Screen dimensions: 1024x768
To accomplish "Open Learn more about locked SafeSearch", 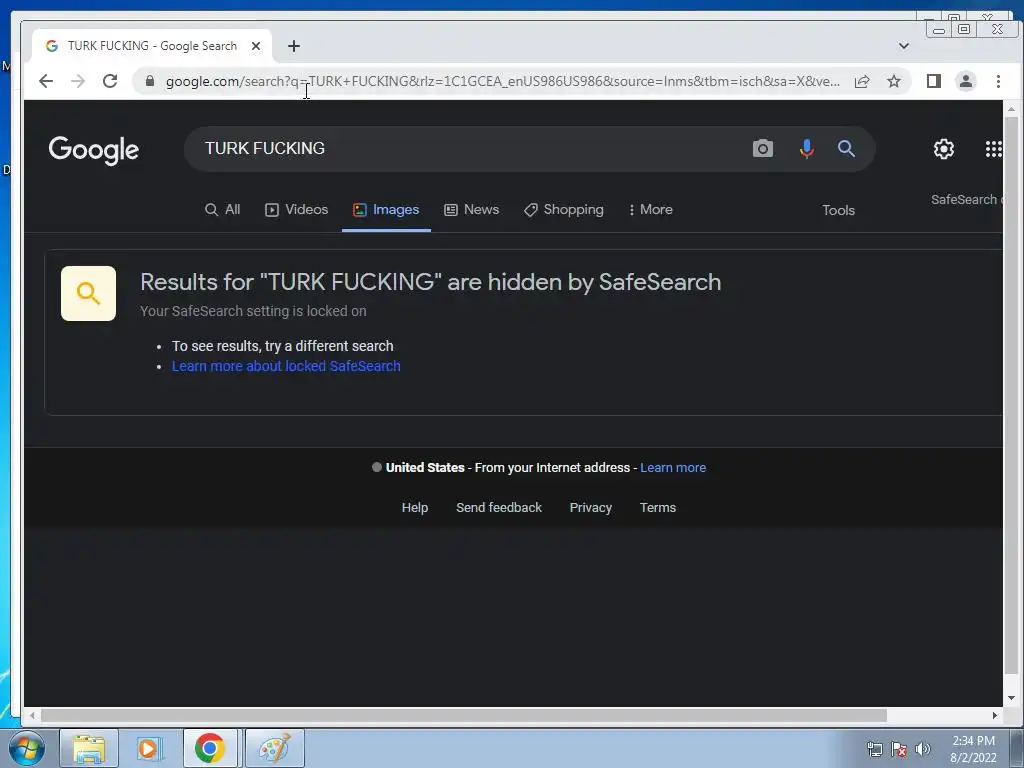I will pos(286,366).
